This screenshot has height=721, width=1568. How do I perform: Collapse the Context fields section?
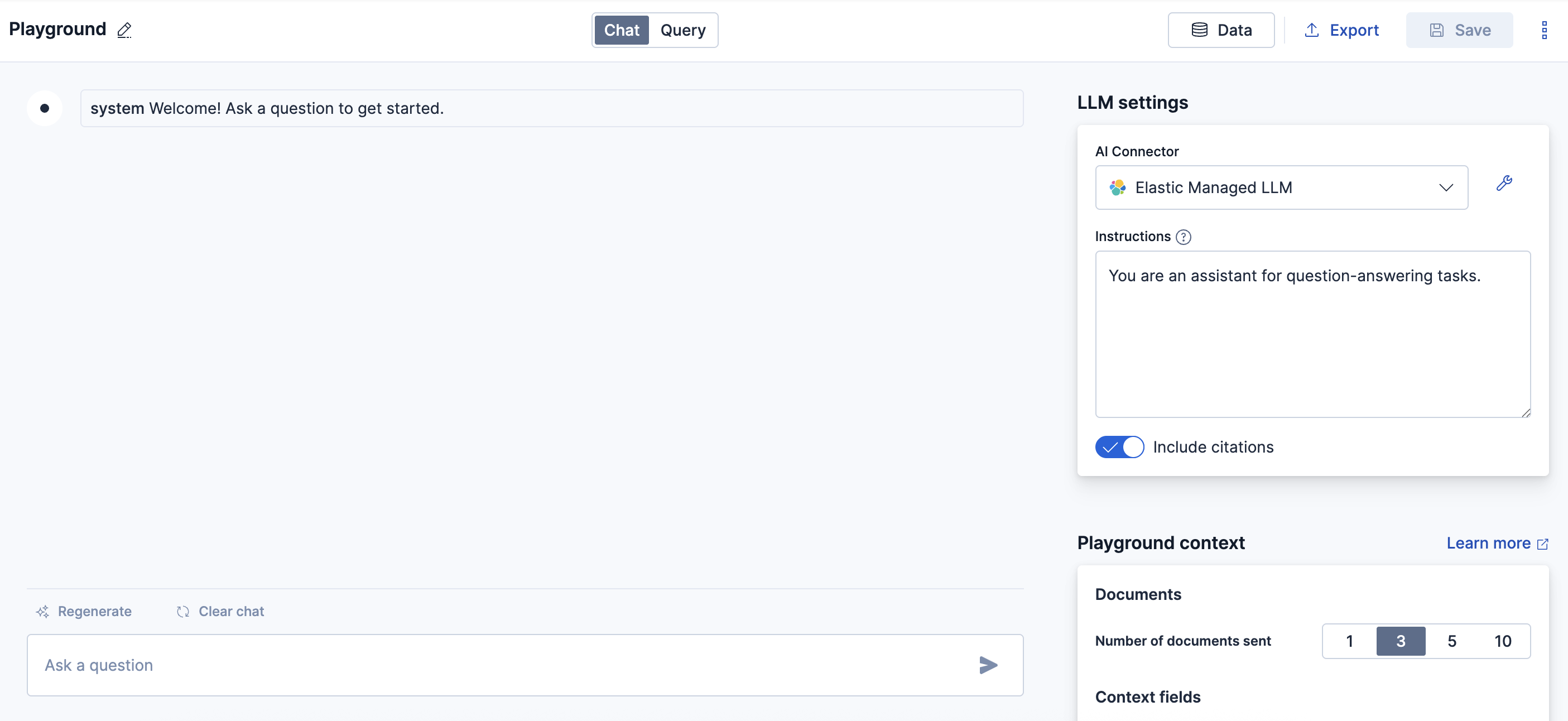(x=1147, y=696)
